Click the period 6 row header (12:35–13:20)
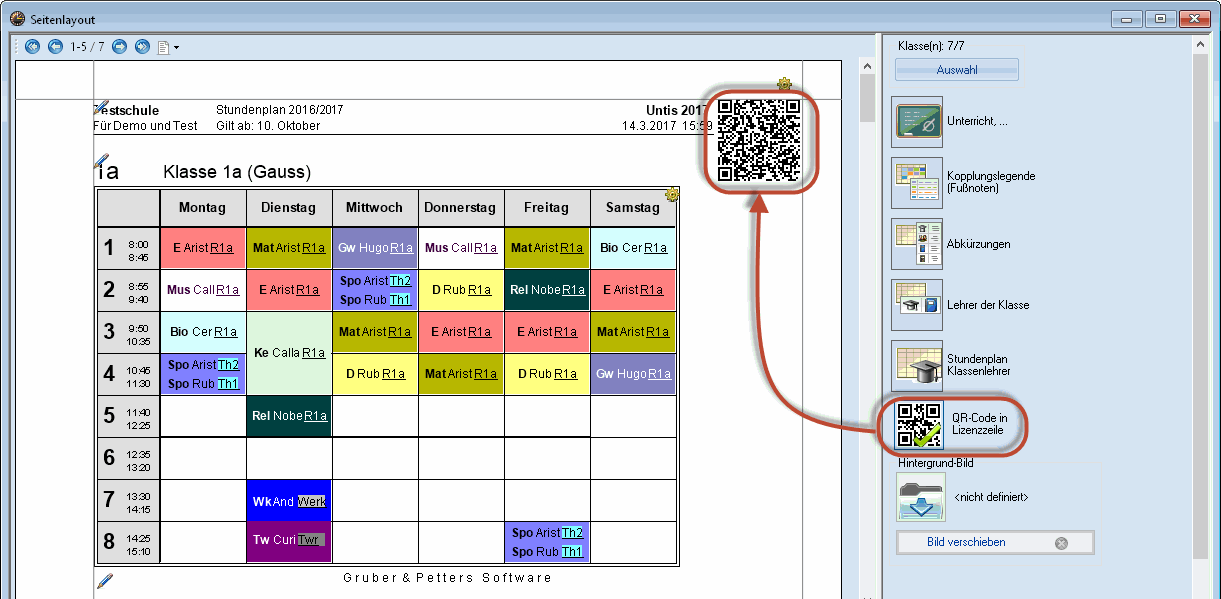The height and width of the screenshot is (599, 1221). click(x=129, y=458)
